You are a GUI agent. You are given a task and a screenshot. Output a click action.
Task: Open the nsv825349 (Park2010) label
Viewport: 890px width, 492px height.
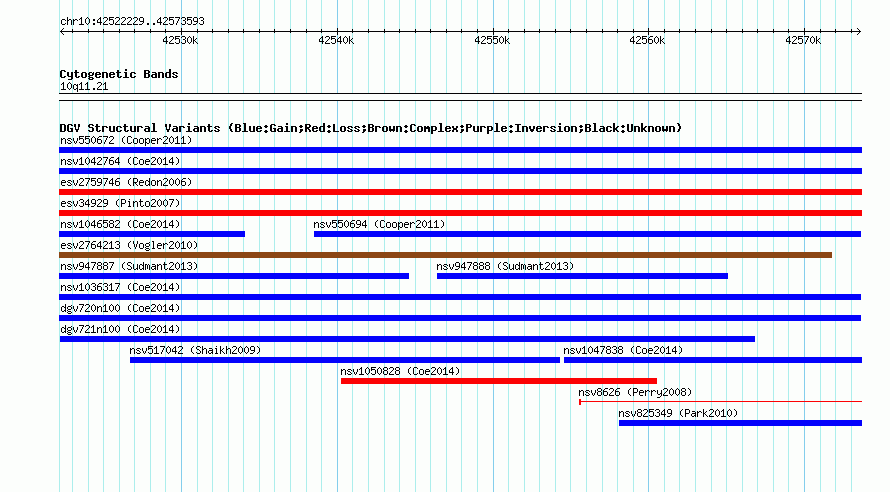point(678,413)
